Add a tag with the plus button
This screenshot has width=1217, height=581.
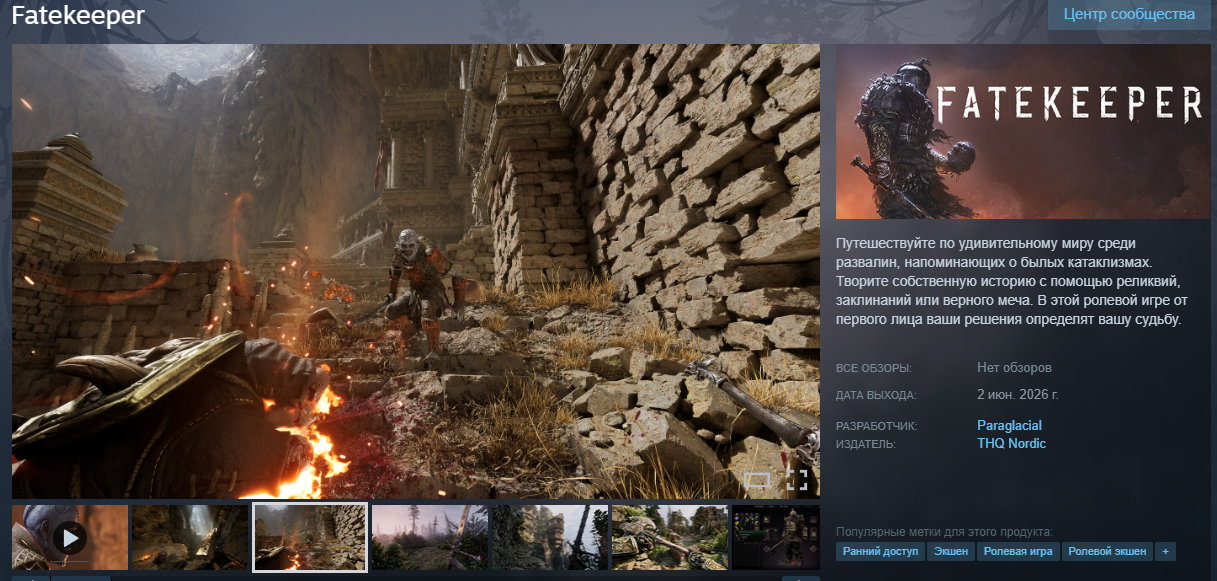[x=1165, y=551]
